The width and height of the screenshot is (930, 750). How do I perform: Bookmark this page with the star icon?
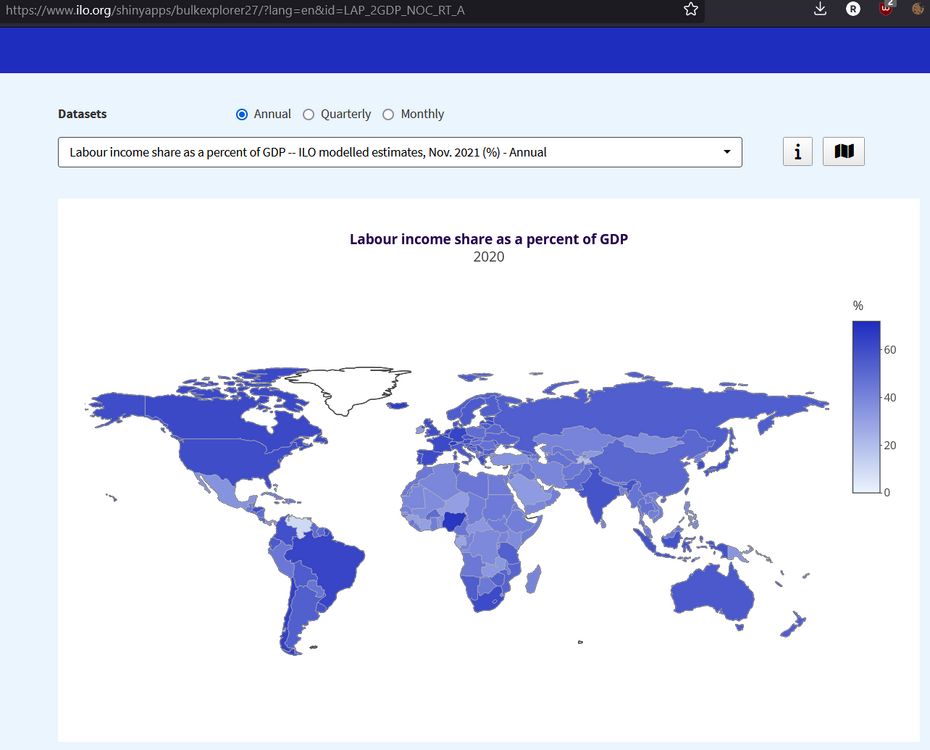(690, 9)
